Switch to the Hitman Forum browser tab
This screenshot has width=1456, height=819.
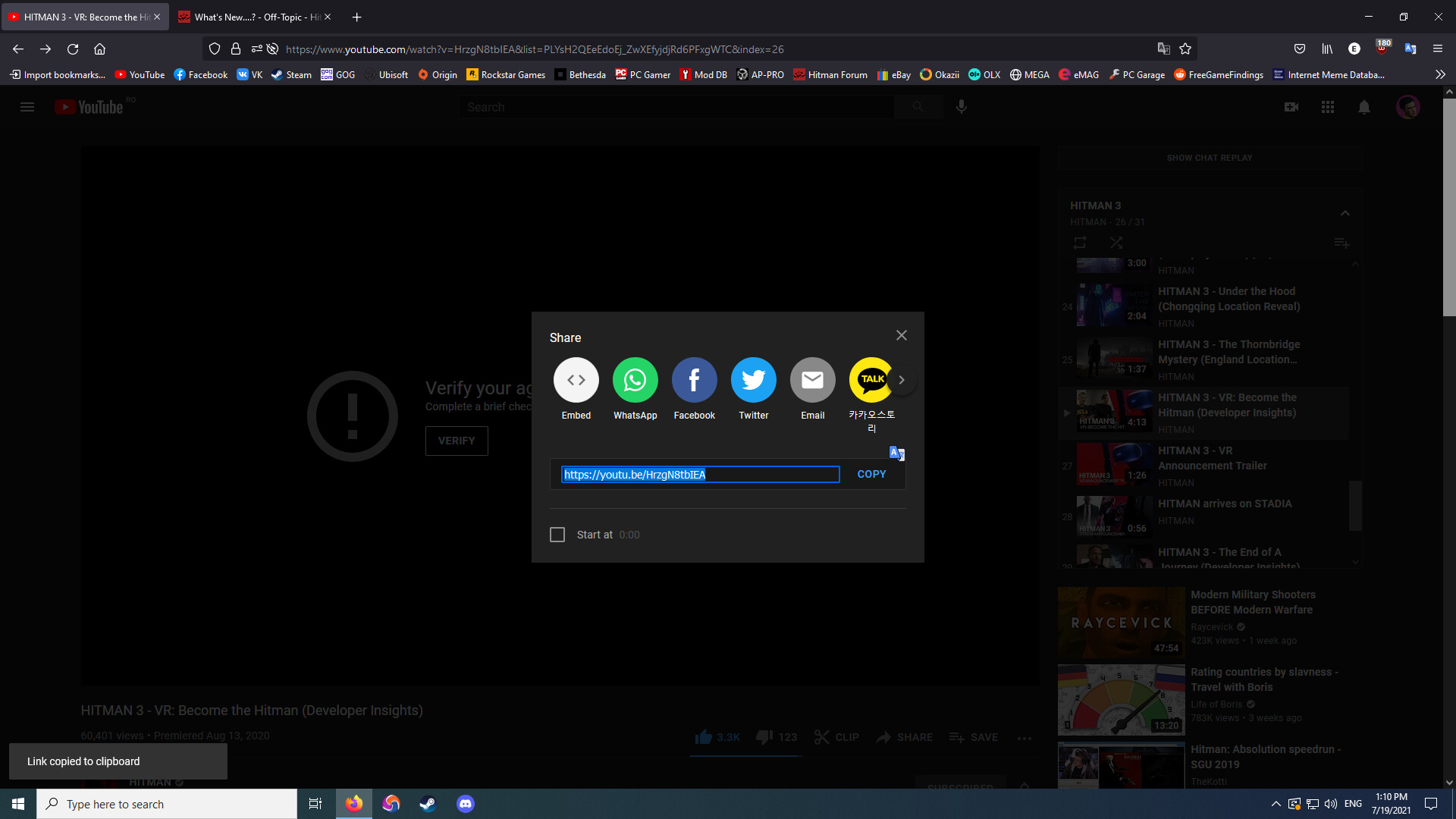pyautogui.click(x=255, y=17)
